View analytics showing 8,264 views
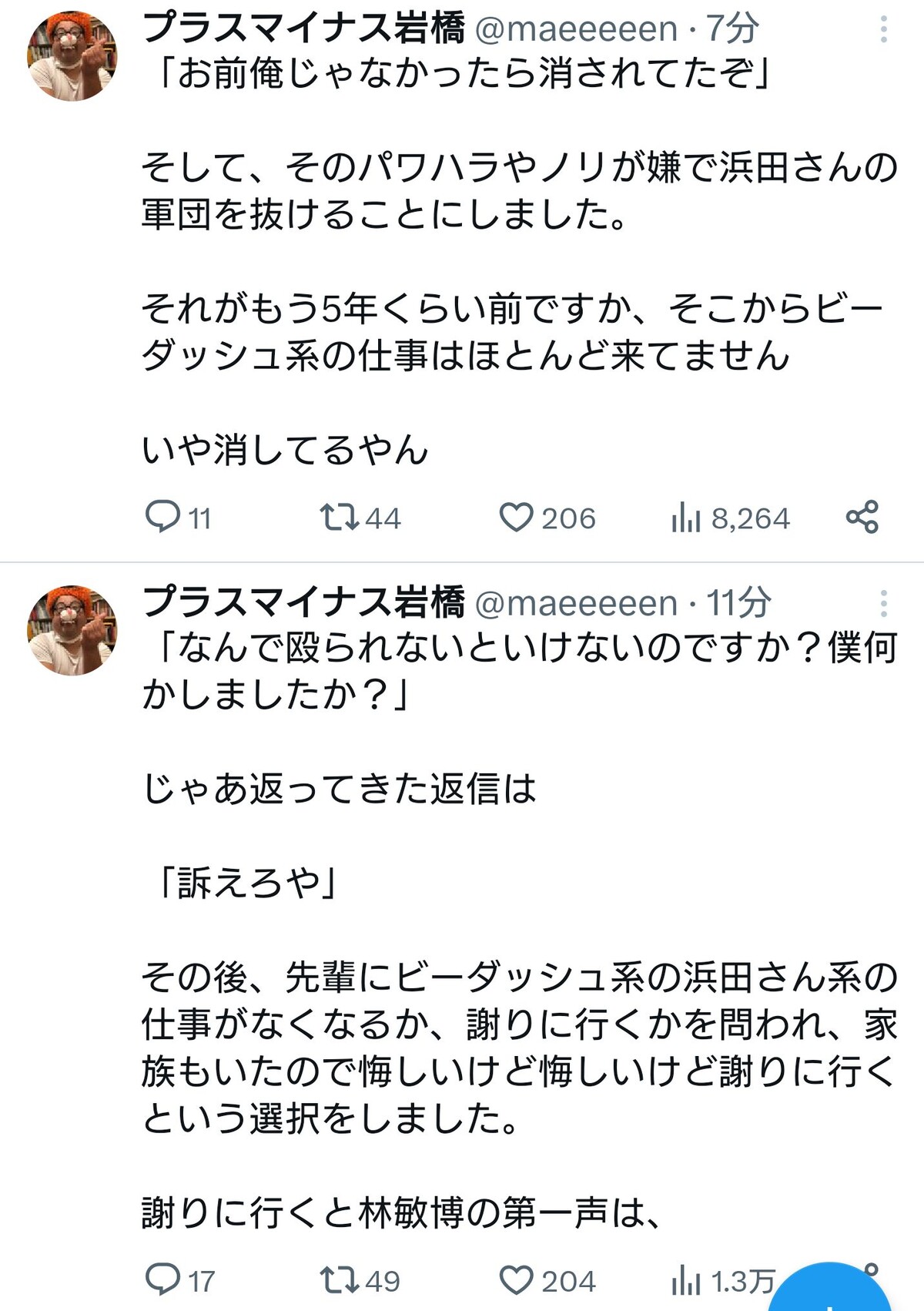 (x=730, y=518)
